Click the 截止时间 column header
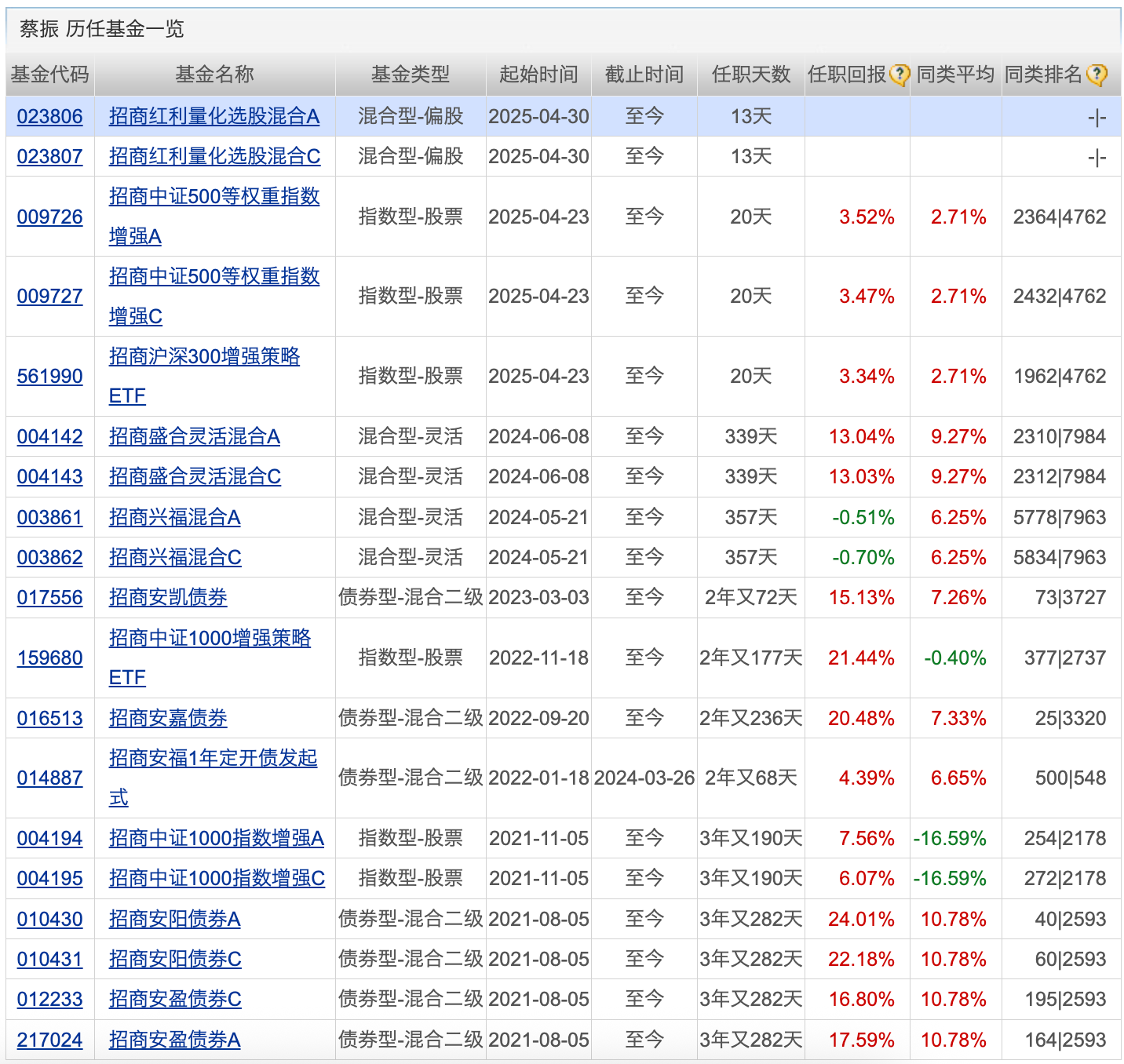The image size is (1124, 1064). point(644,75)
